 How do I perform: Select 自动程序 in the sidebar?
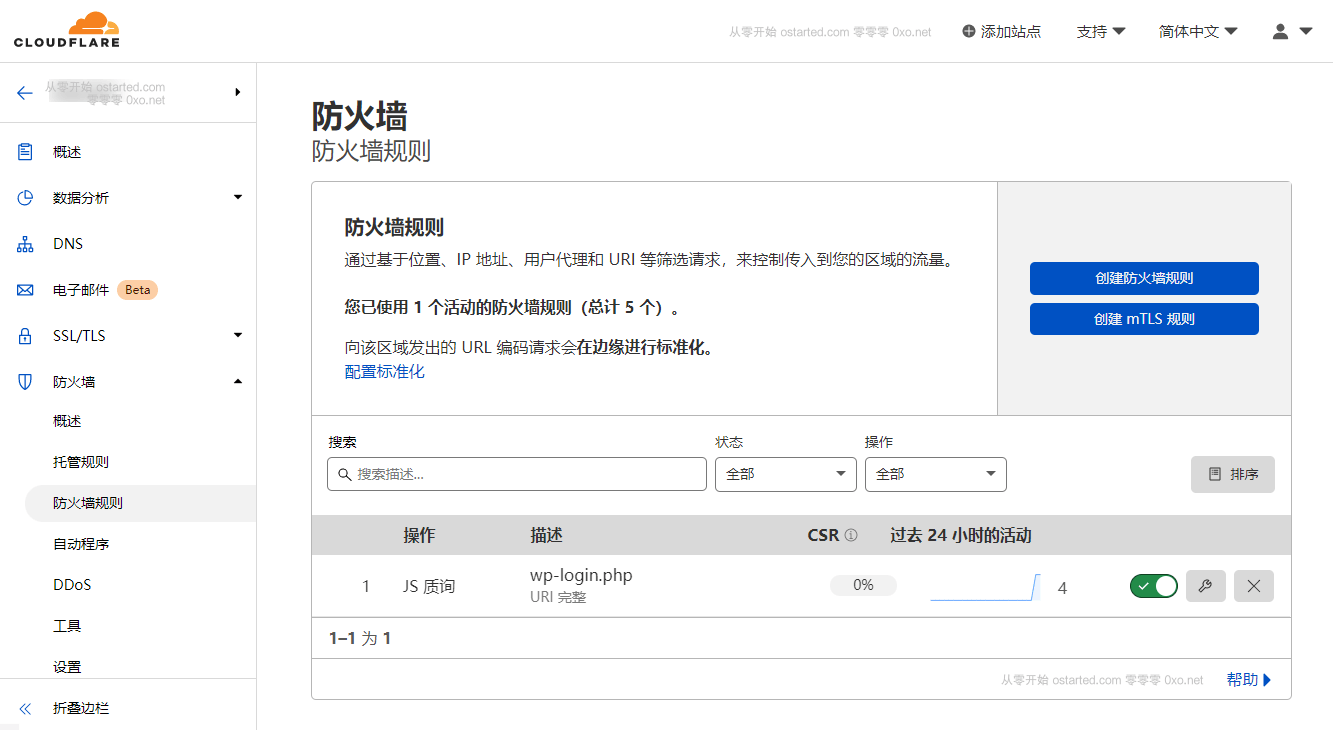click(81, 544)
